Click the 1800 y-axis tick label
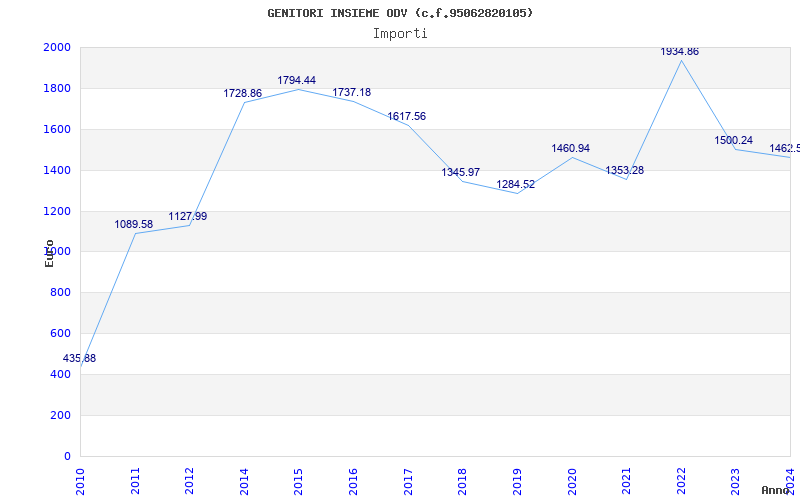Screen dimensions: 800x500 57,88
